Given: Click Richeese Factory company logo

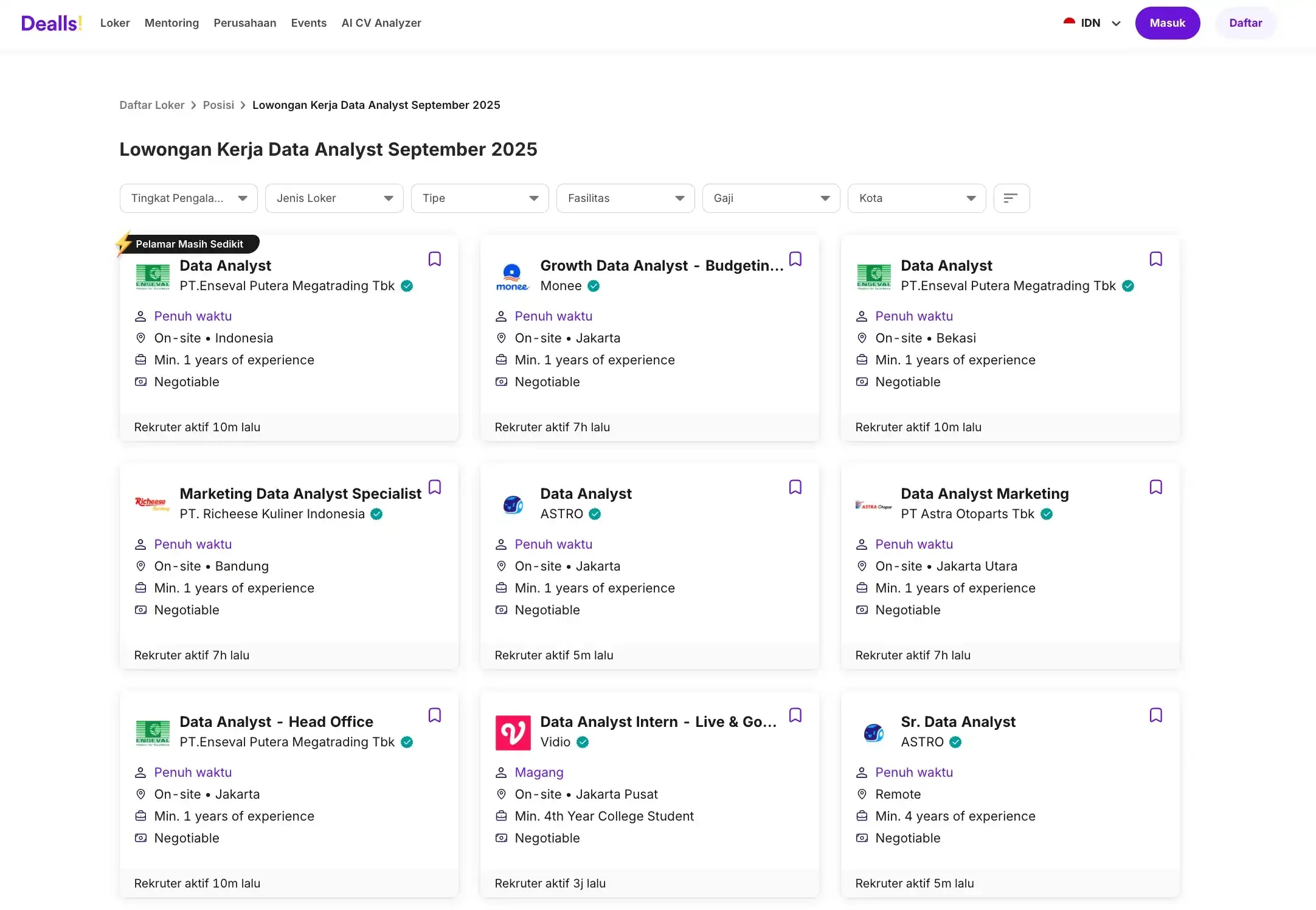Looking at the screenshot, I should coord(152,504).
